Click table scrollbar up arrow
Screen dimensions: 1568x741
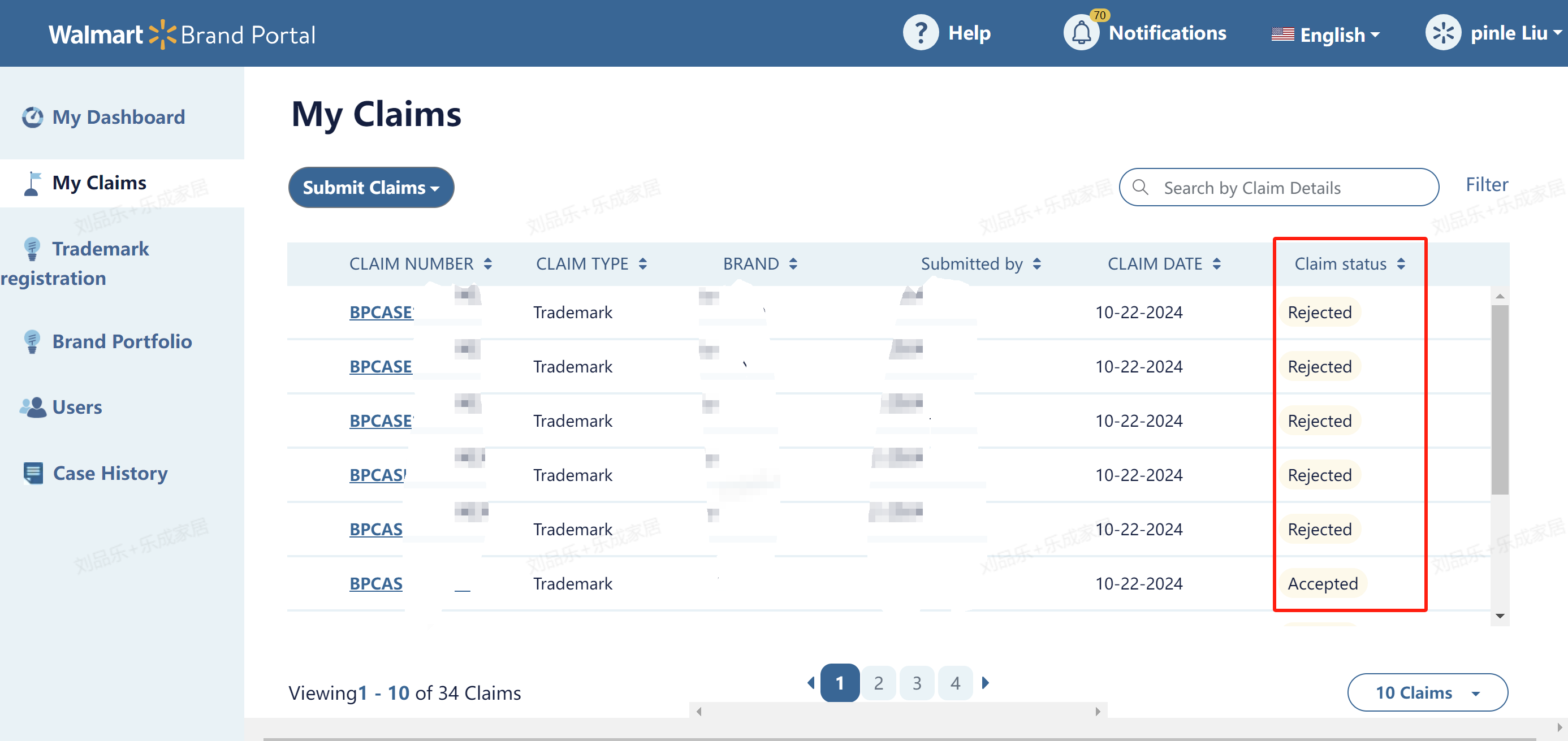tap(1500, 296)
